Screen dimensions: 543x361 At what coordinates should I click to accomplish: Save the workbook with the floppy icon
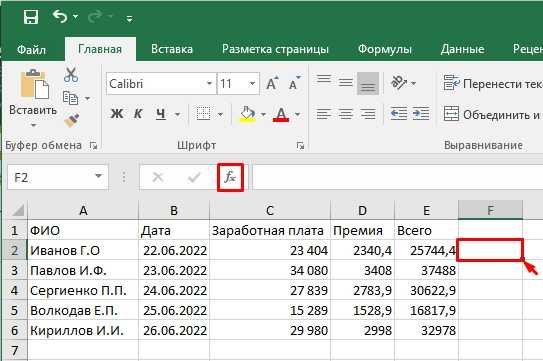[x=30, y=16]
